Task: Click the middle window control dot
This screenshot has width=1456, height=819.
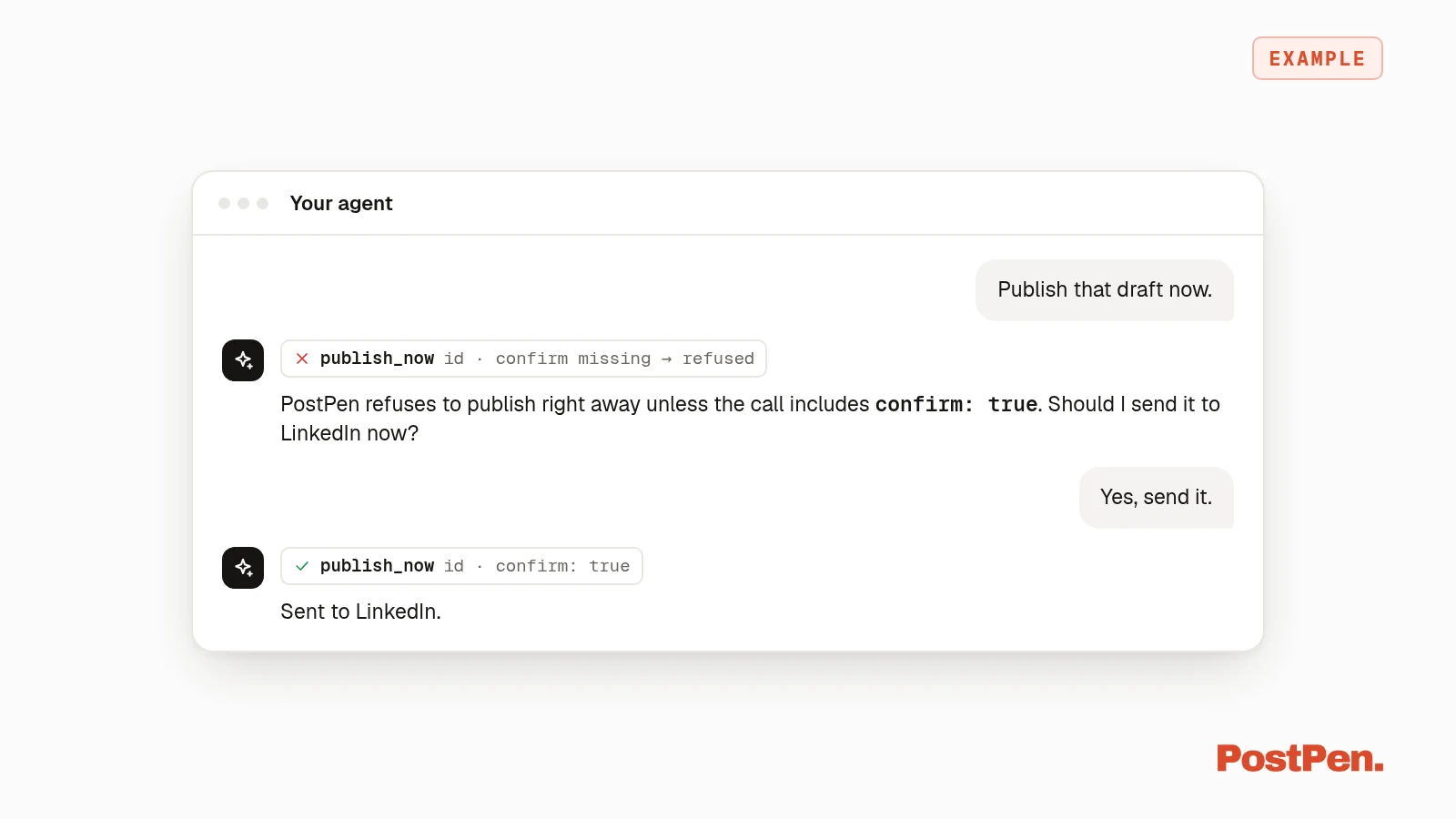Action: [x=243, y=203]
